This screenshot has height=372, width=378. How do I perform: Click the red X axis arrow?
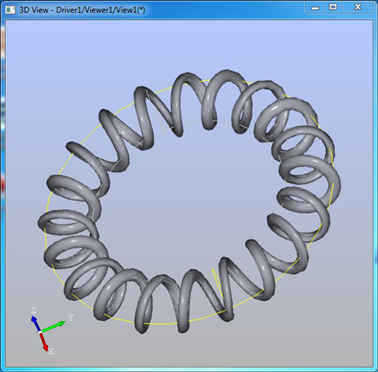[x=45, y=341]
